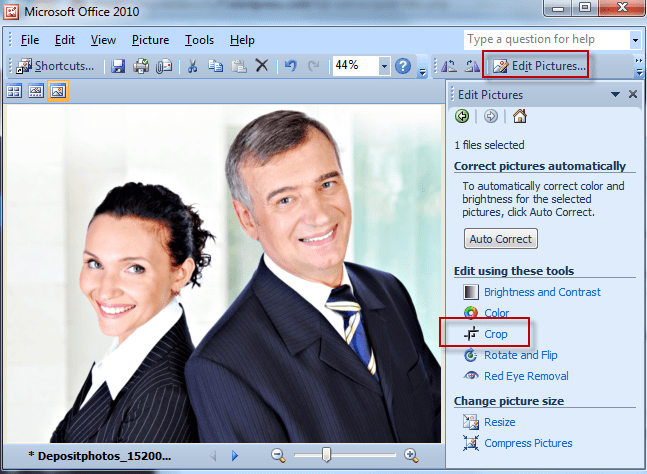Click the zoom out magnifier icon

pos(280,455)
